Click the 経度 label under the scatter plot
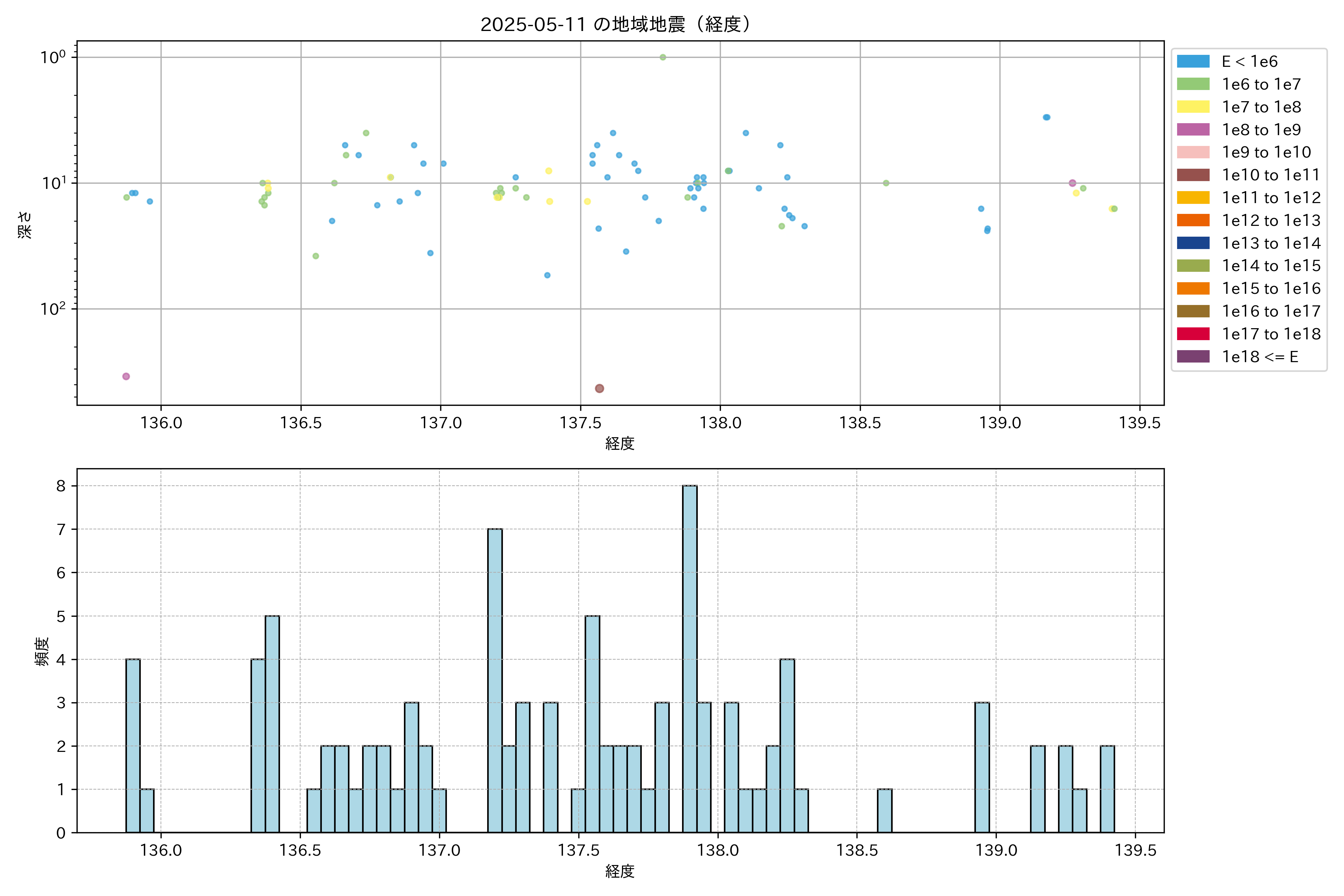Viewport: 1344px width, 896px height. [620, 444]
